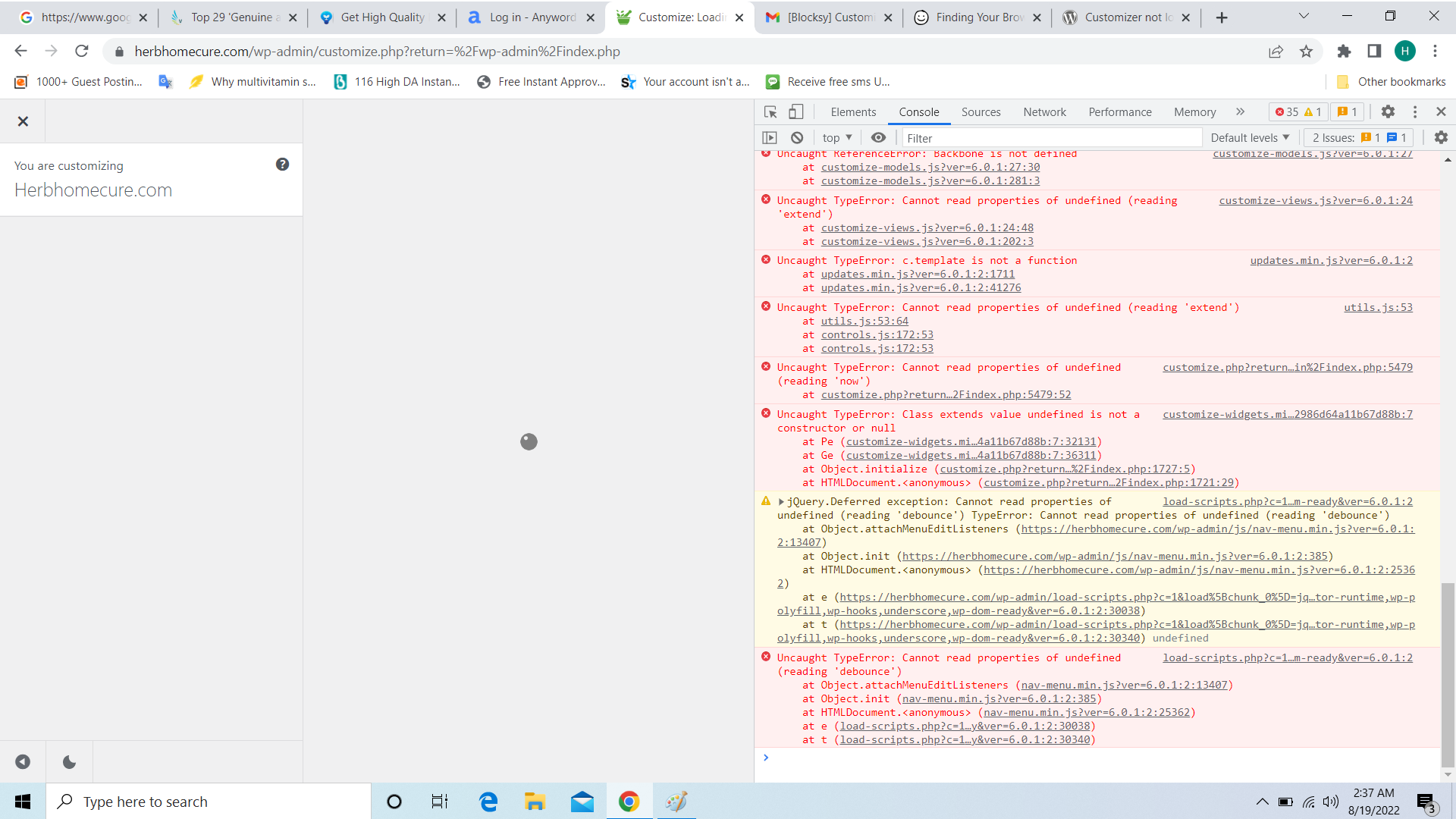1456x819 pixels.
Task: Switch to the Elements tab
Action: (x=853, y=112)
